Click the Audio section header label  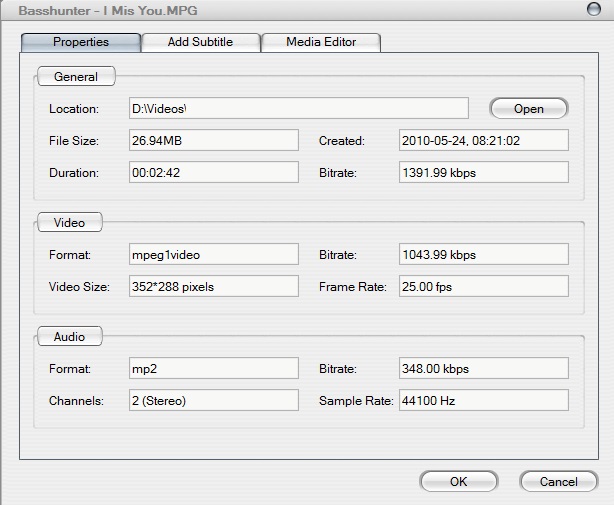click(69, 336)
